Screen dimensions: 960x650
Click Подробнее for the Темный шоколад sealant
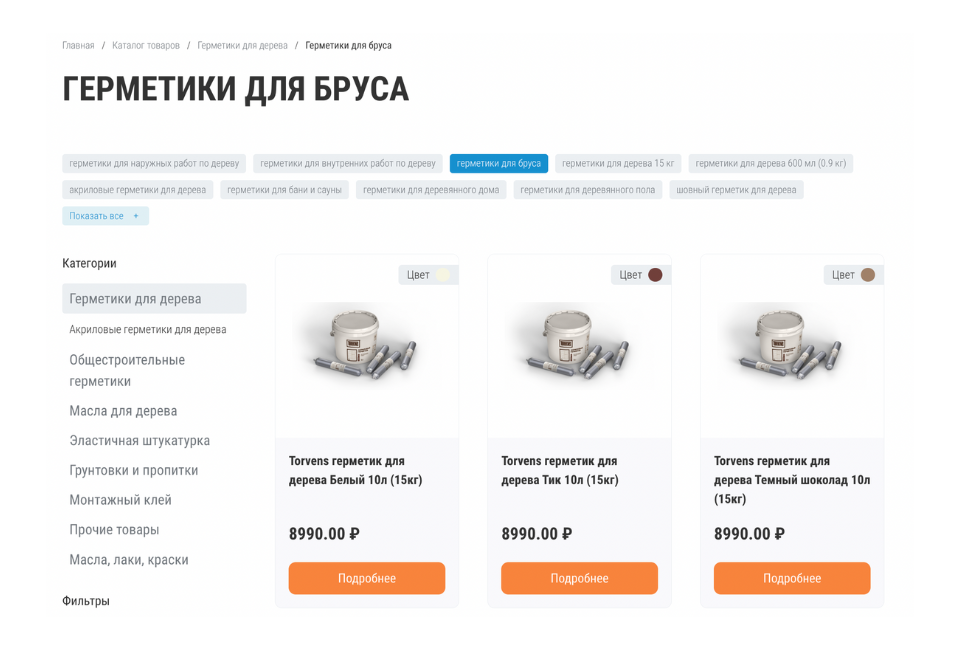click(792, 578)
